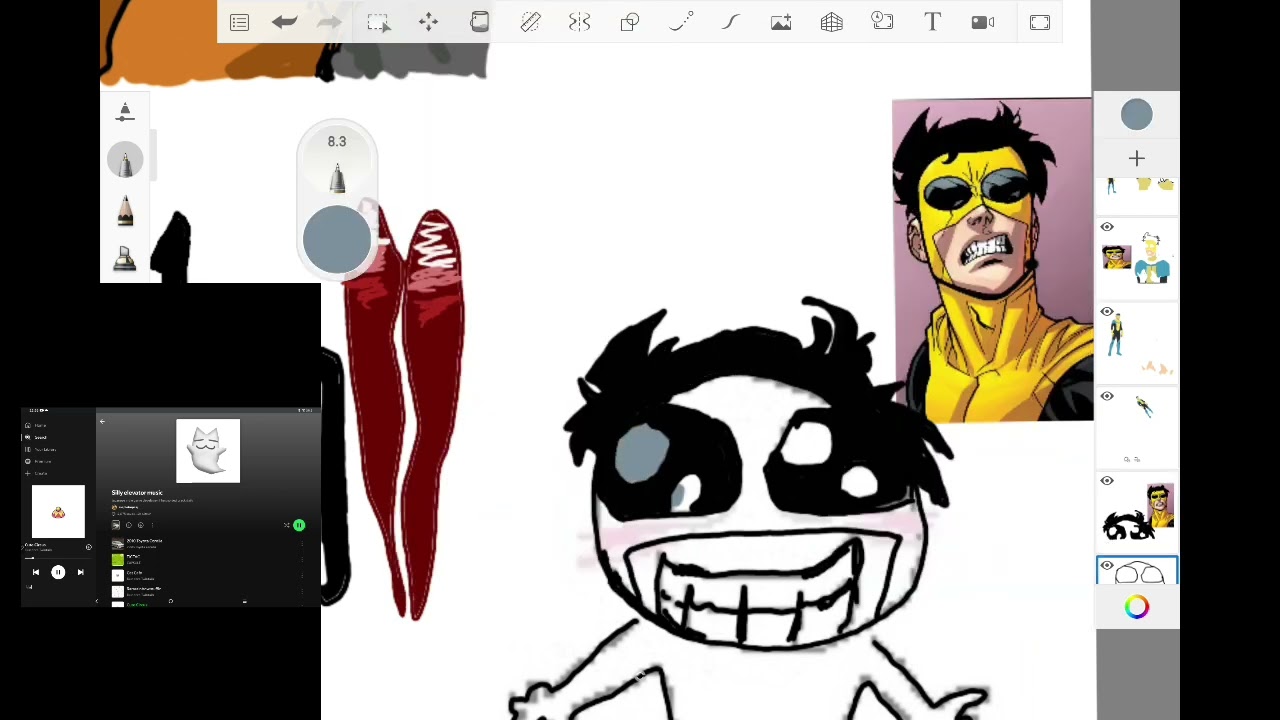
Task: Toggle full screen canvas mode
Action: click(1040, 22)
